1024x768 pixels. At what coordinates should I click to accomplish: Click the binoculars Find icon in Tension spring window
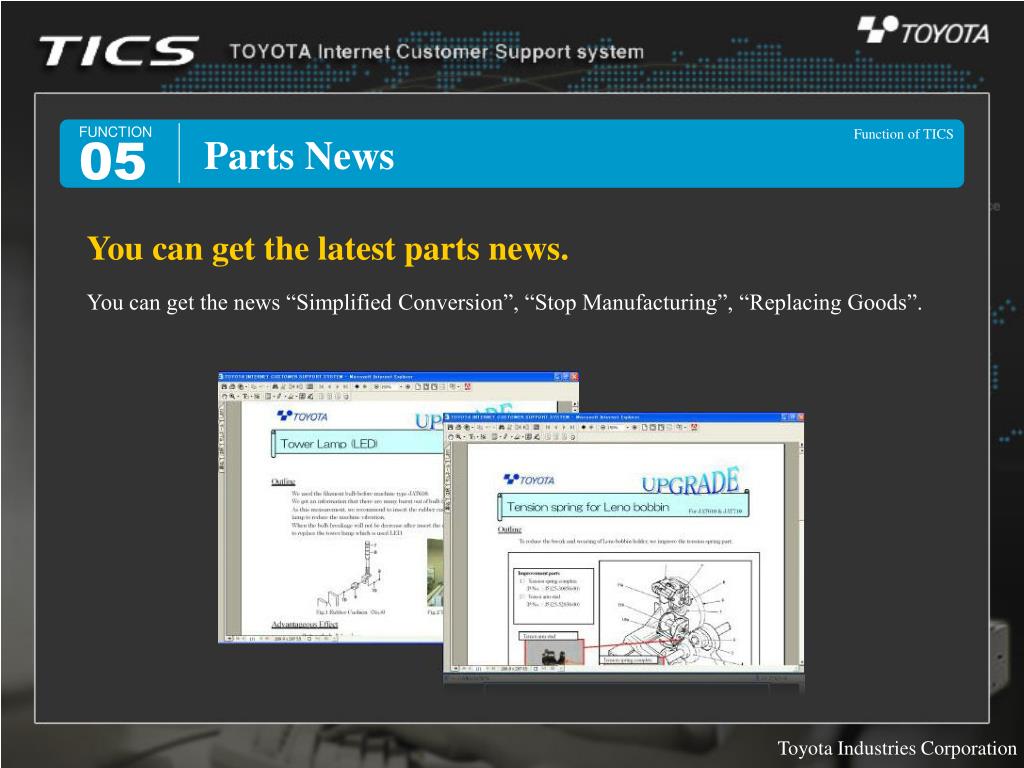click(500, 427)
